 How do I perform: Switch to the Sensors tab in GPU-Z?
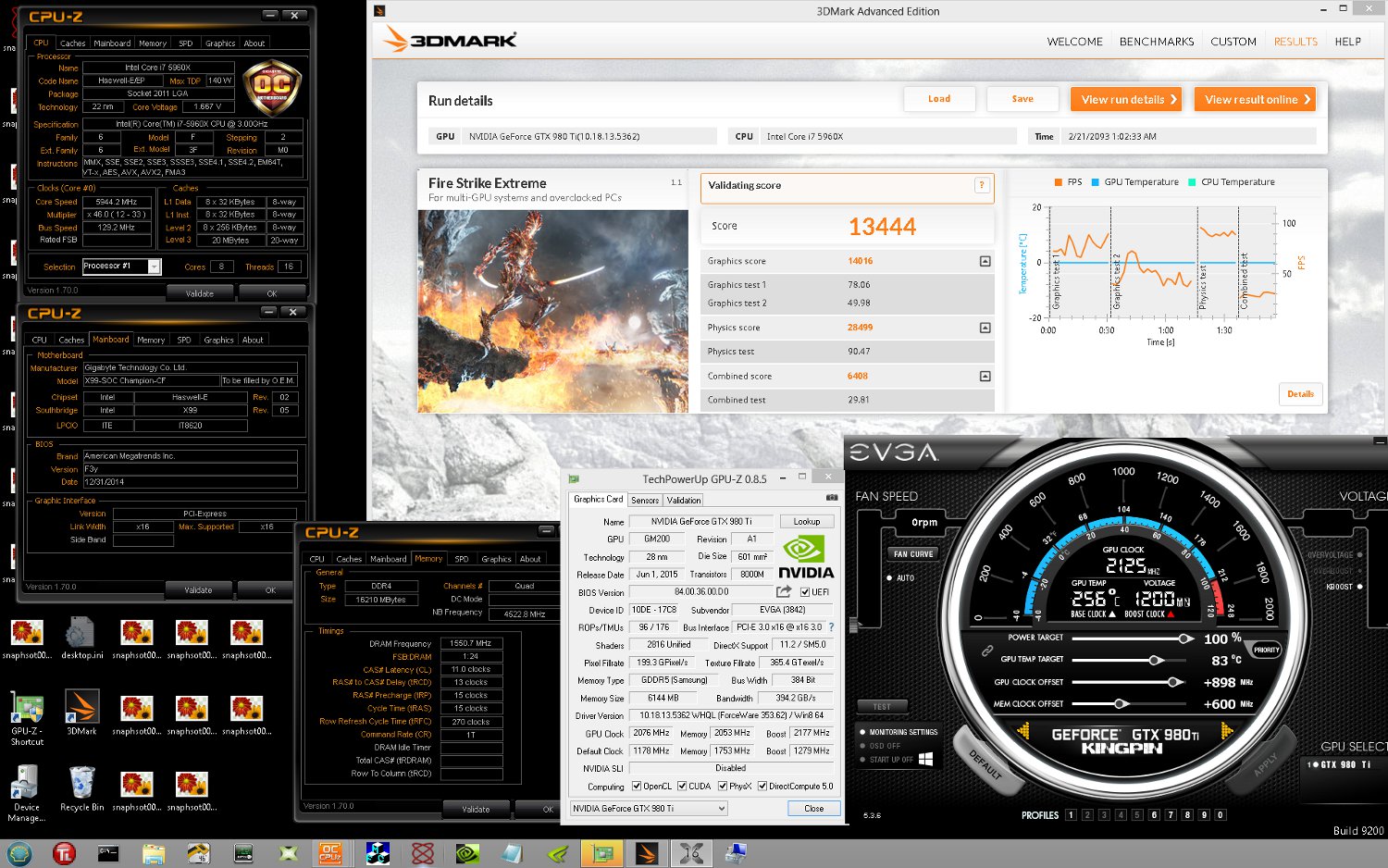point(645,501)
